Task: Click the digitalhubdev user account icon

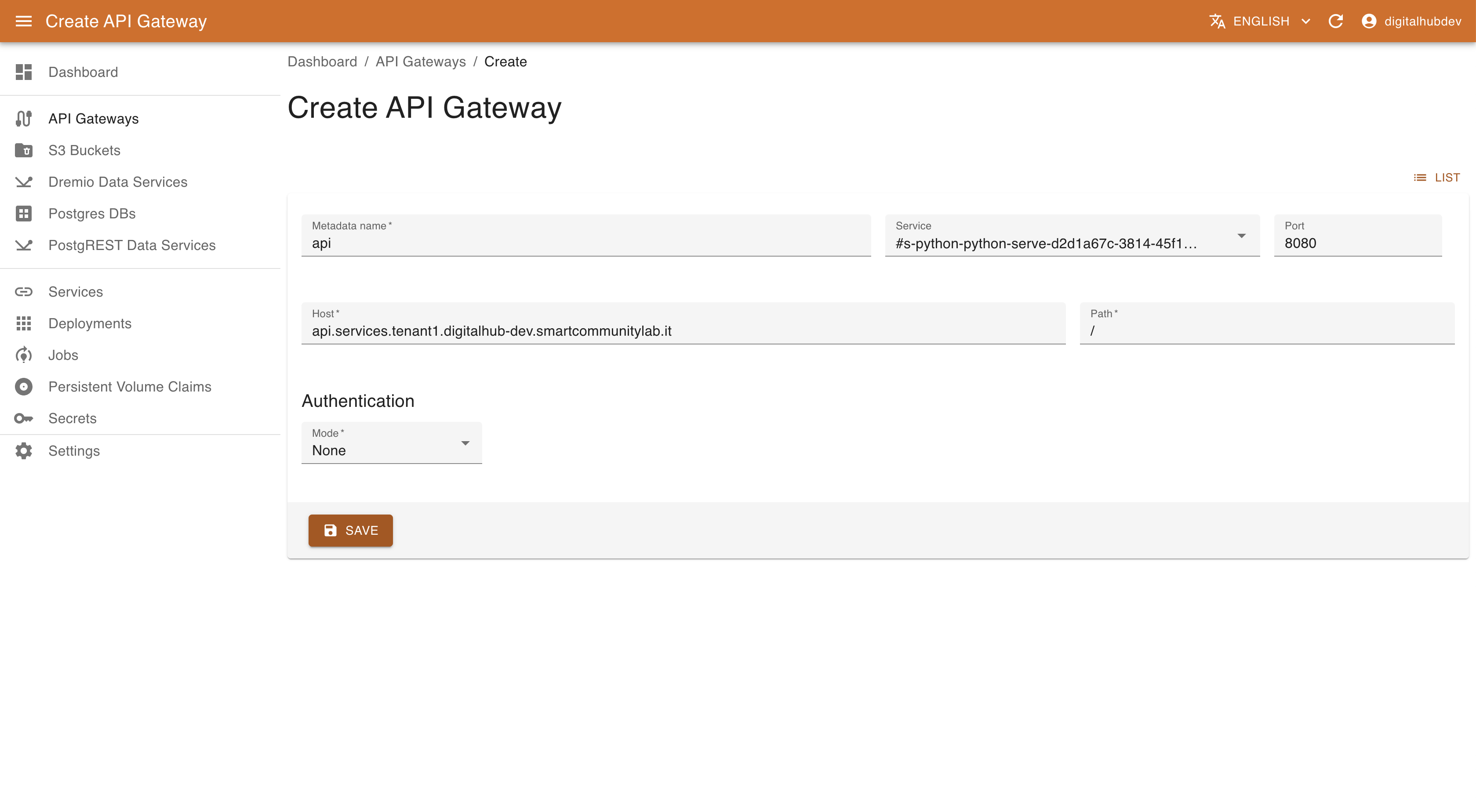Action: click(x=1368, y=21)
